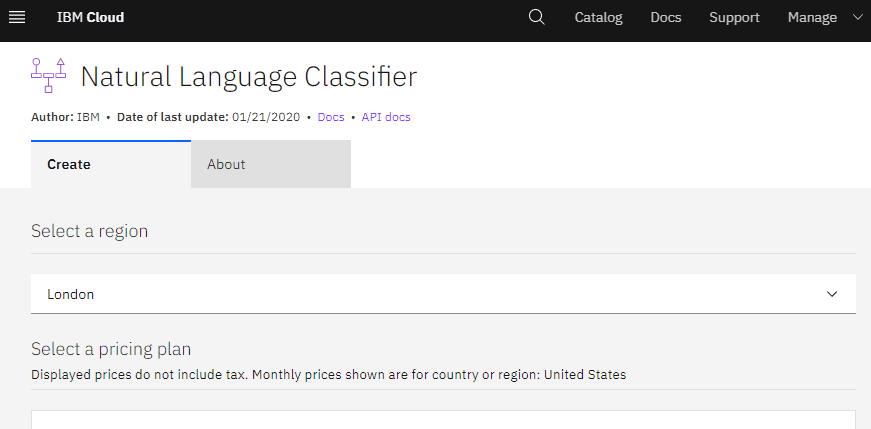
Task: Click the Natural Language Classifier page title
Action: point(249,77)
